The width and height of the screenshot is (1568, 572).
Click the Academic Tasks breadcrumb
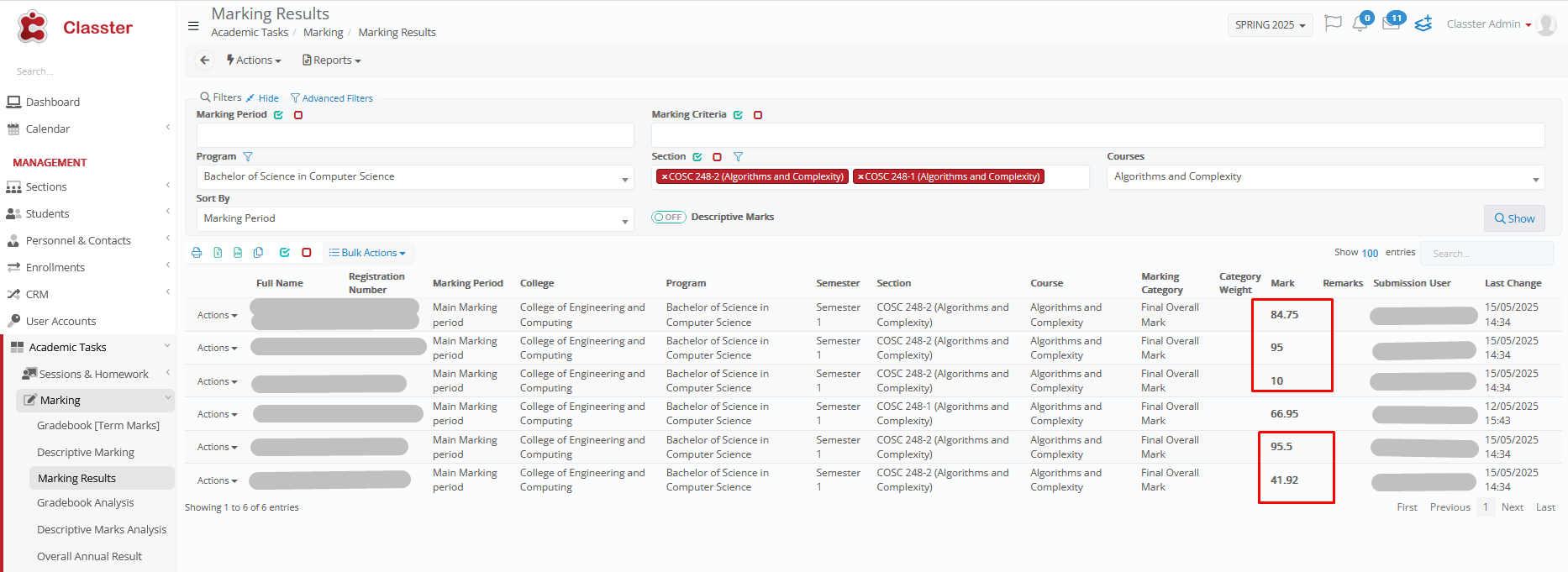coord(250,33)
